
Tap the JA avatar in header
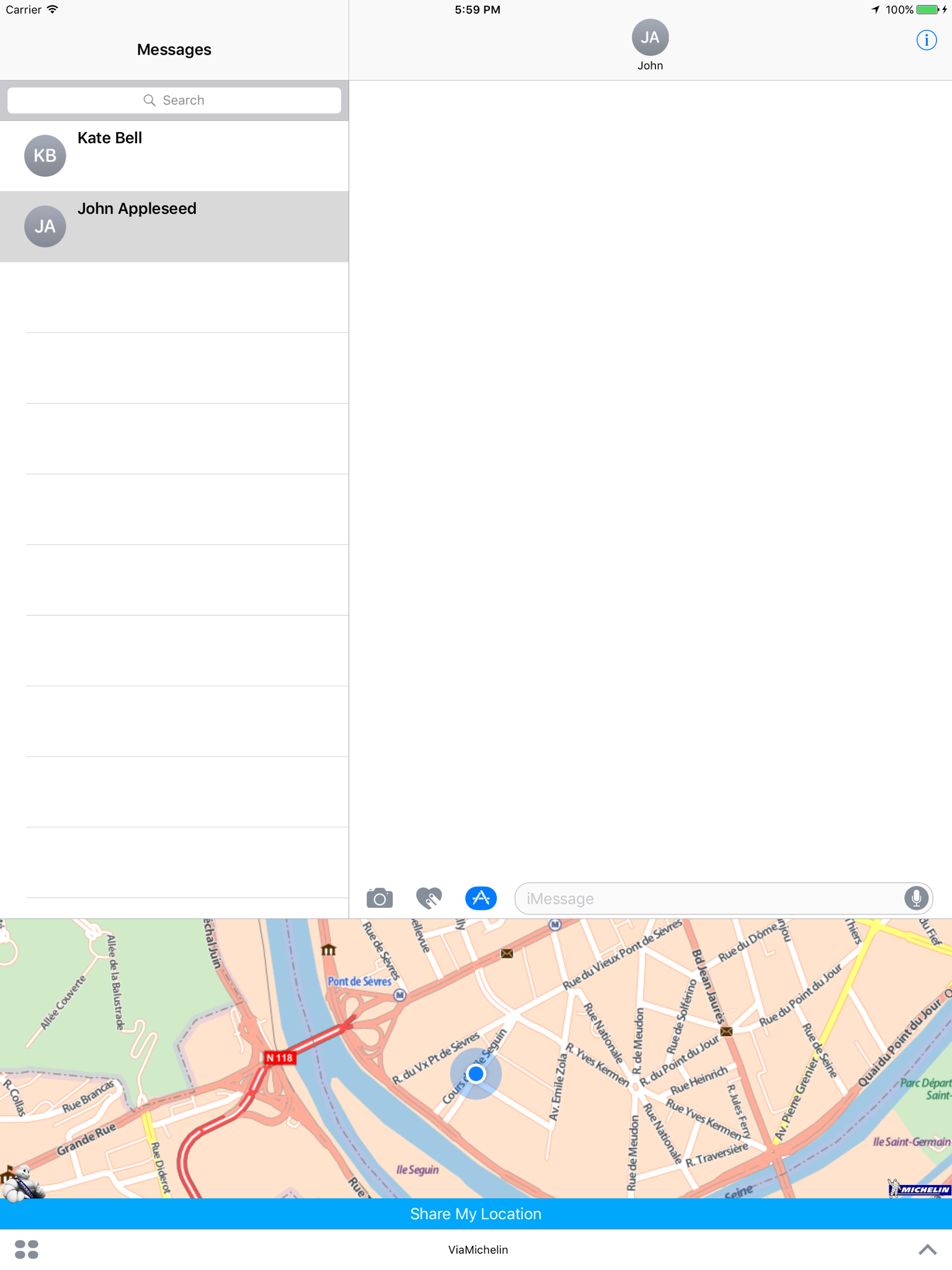[650, 38]
